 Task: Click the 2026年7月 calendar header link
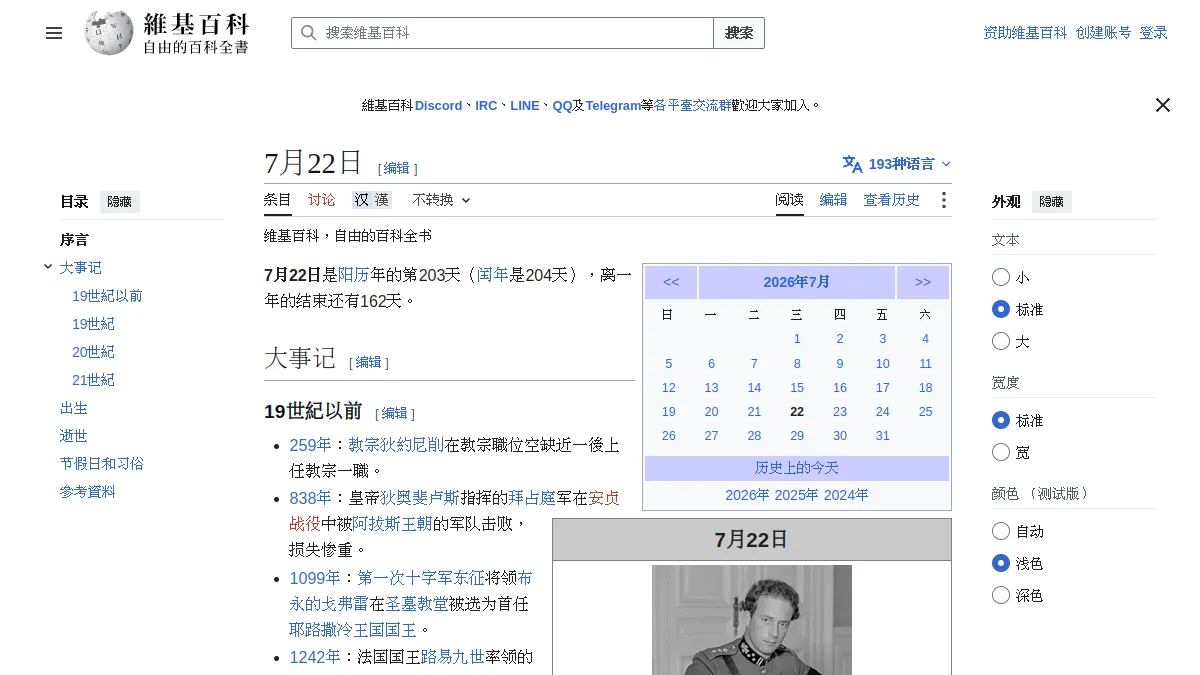pyautogui.click(x=797, y=282)
